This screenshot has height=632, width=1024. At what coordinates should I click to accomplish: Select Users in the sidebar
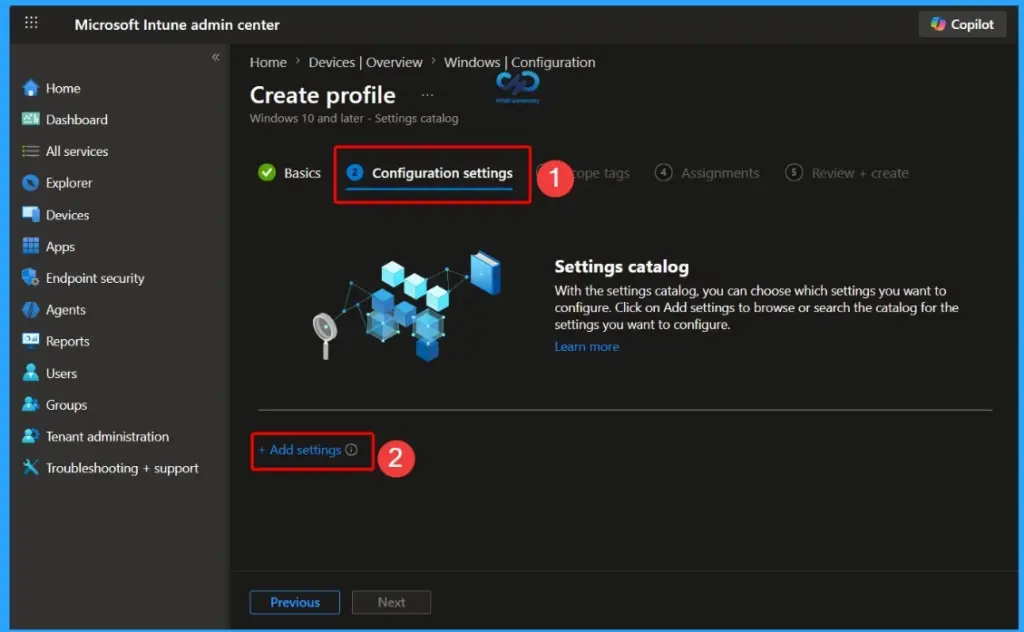click(x=61, y=373)
